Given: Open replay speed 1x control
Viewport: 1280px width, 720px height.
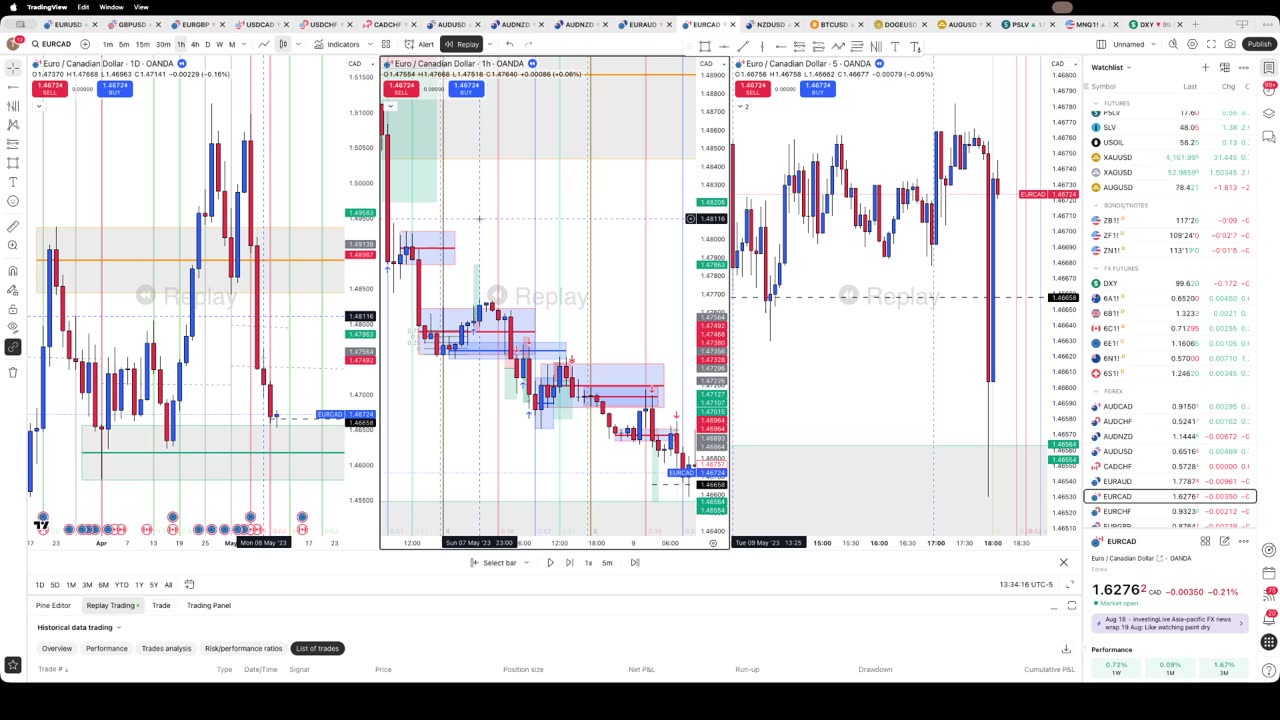Looking at the screenshot, I should (x=588, y=563).
